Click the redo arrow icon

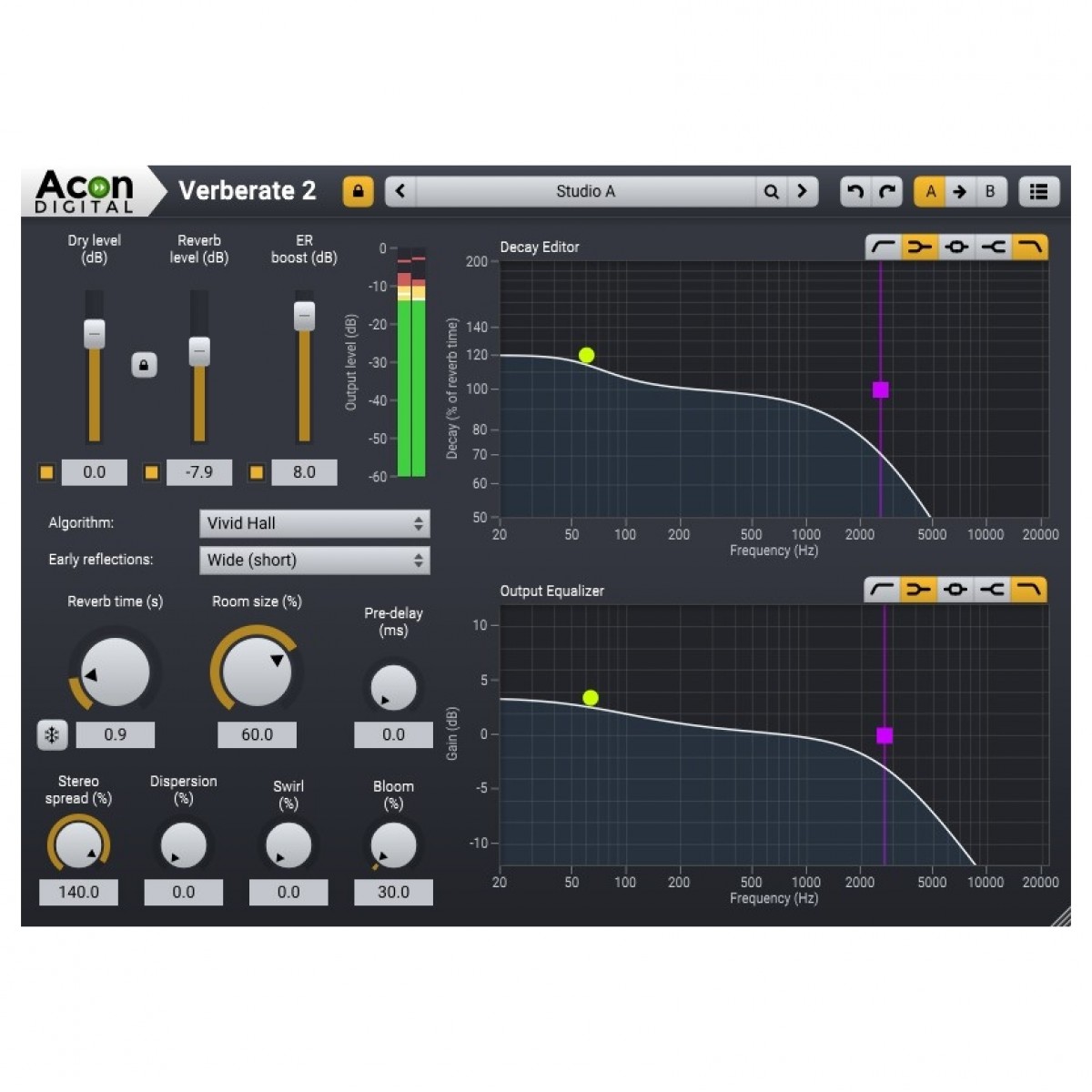coord(887,192)
